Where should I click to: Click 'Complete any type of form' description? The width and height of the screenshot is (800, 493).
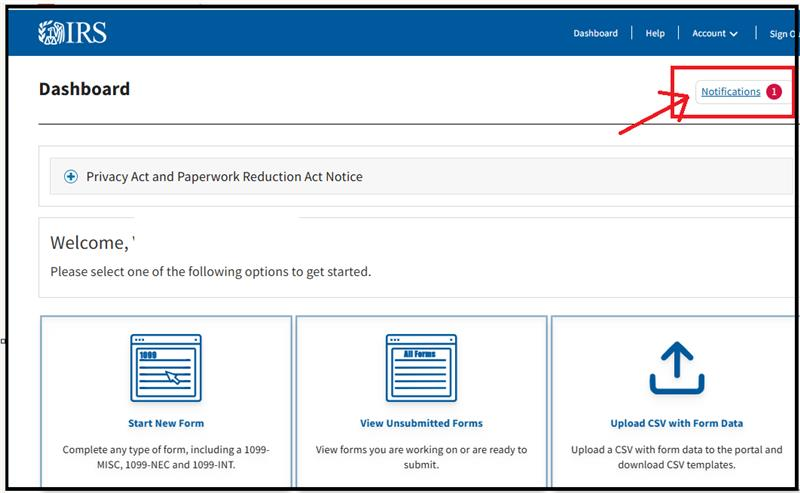point(166,457)
